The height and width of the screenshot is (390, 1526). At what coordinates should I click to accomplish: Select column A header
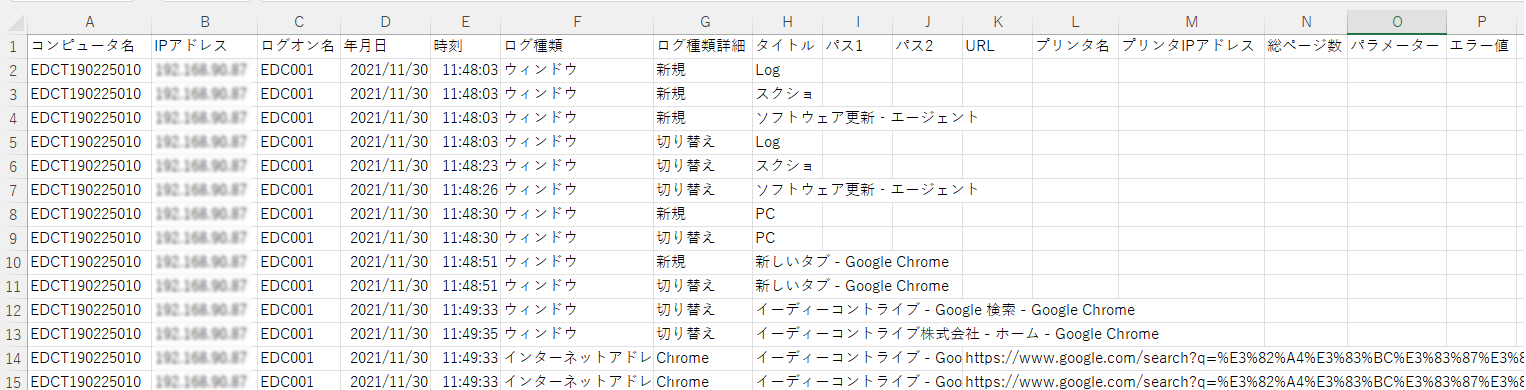[90, 22]
